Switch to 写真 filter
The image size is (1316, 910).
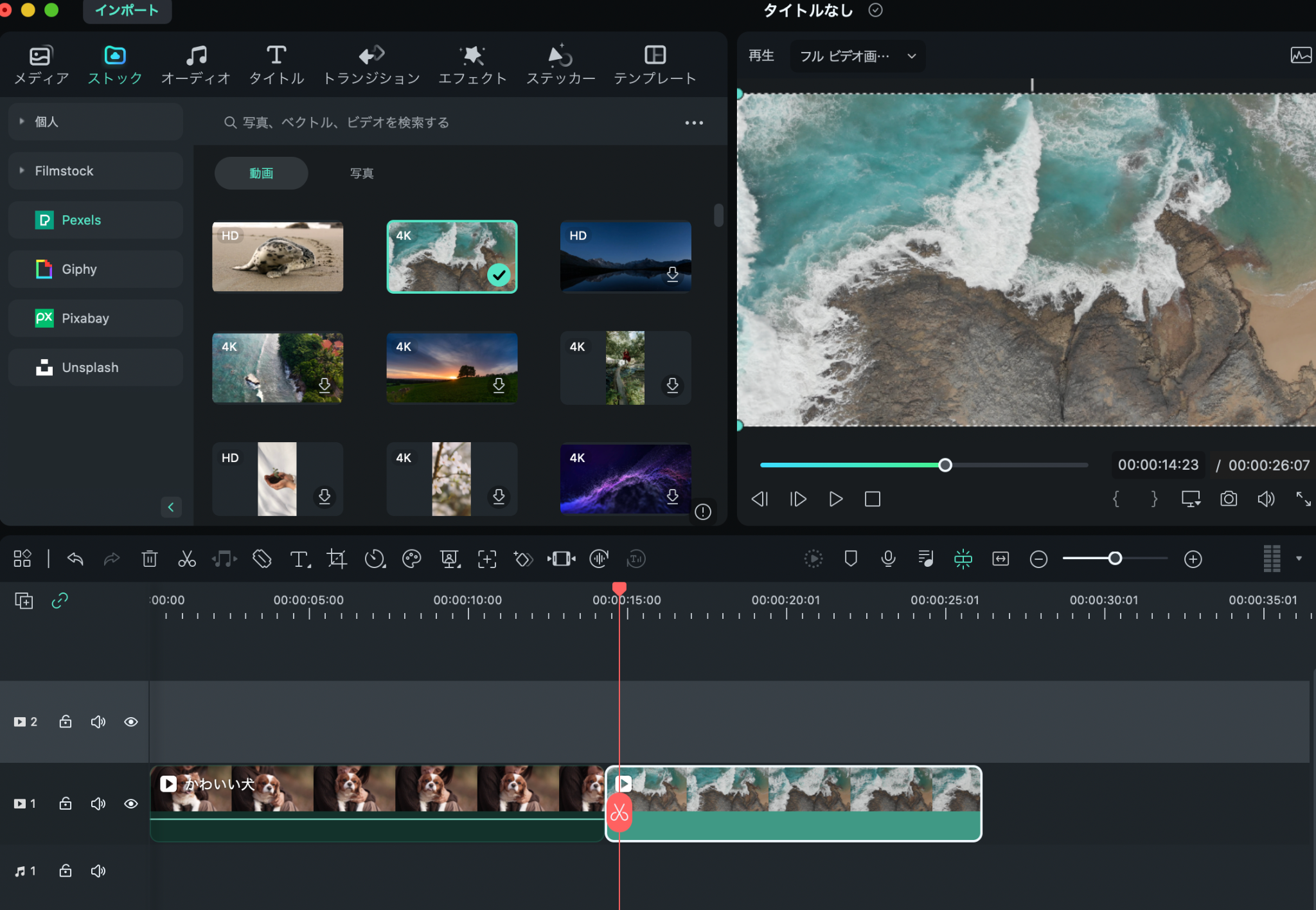[362, 173]
